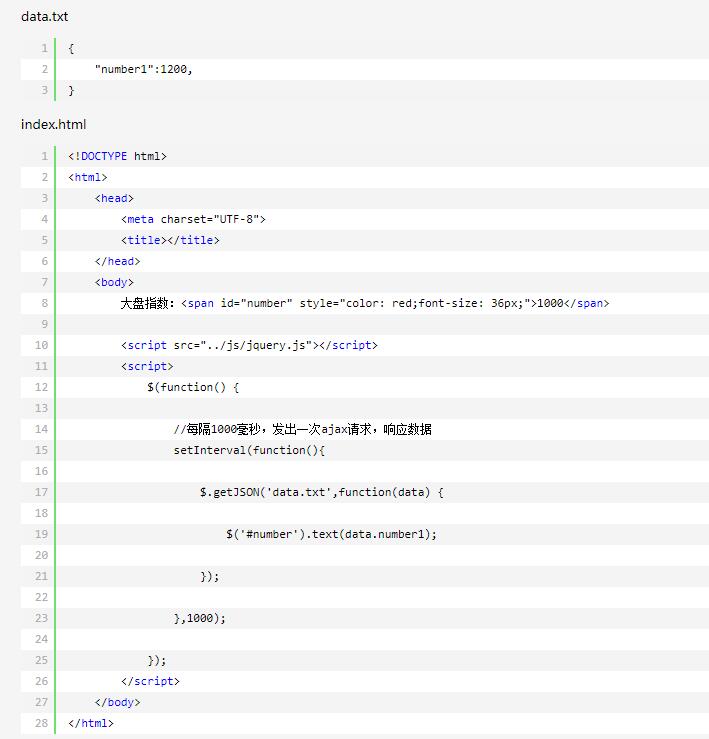Click the $.getJSON('data.txt' line
Viewport: 709px width, 739px height.
(x=322, y=493)
